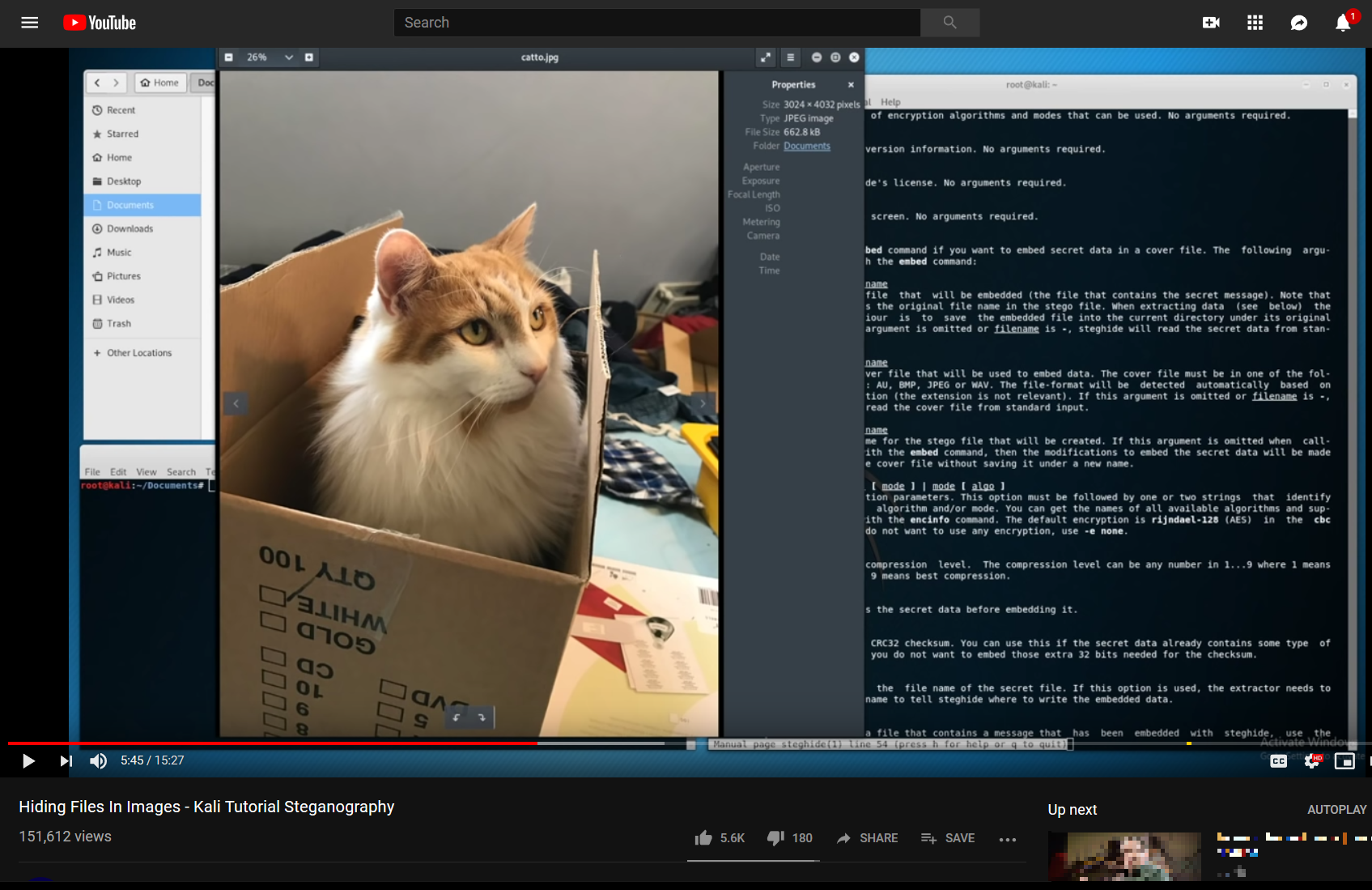Image resolution: width=1372 pixels, height=890 pixels.
Task: Open the YouTube apps grid
Action: pyautogui.click(x=1255, y=23)
